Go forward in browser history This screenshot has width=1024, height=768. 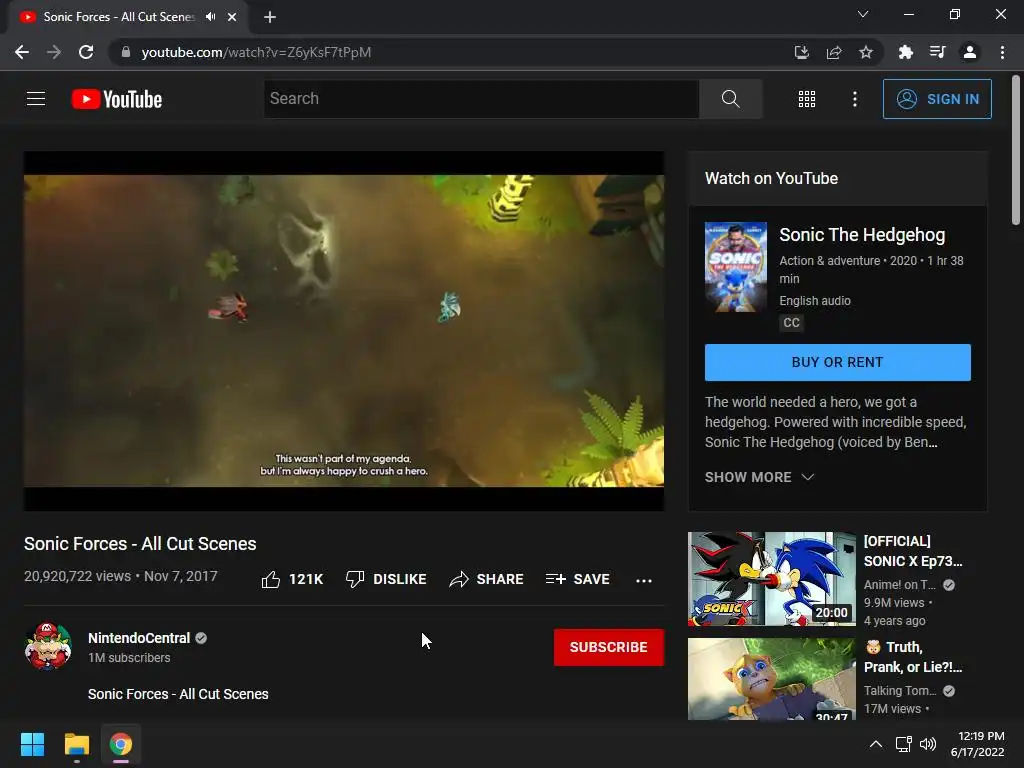point(54,52)
